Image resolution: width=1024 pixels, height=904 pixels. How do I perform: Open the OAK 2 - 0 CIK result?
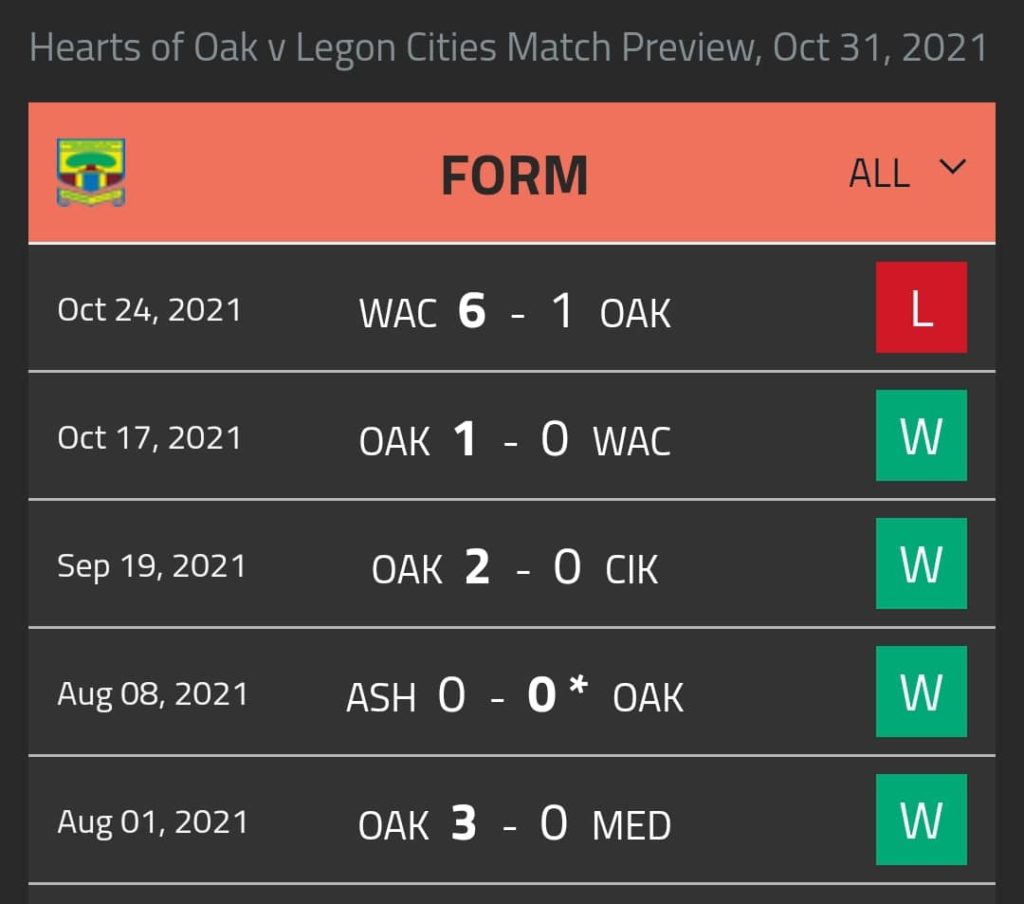point(515,567)
